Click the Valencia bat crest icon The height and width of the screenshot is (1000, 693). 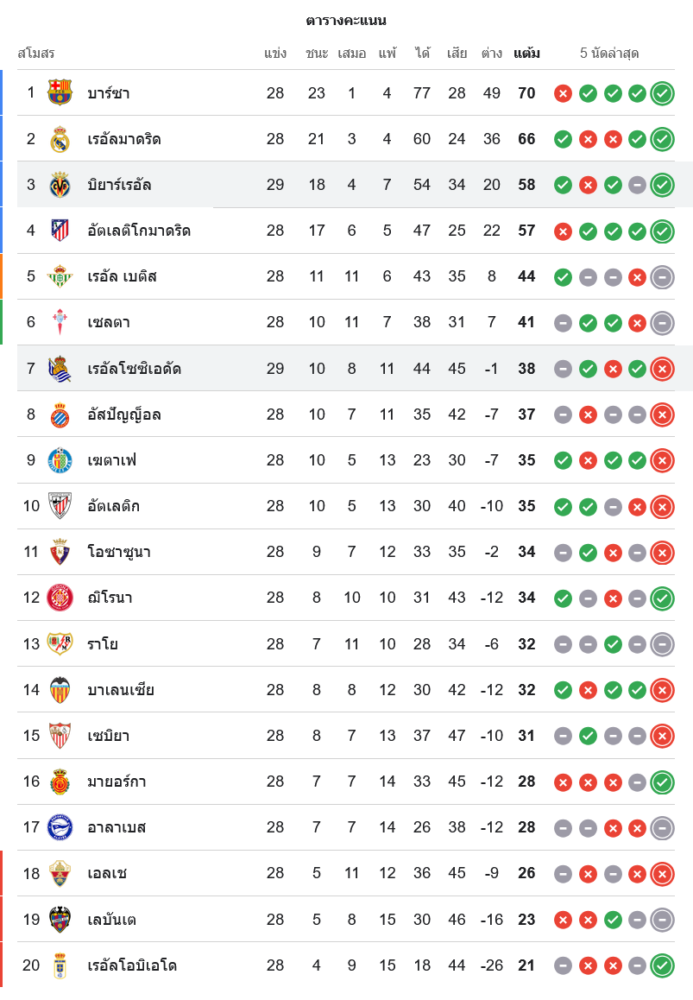[60, 690]
